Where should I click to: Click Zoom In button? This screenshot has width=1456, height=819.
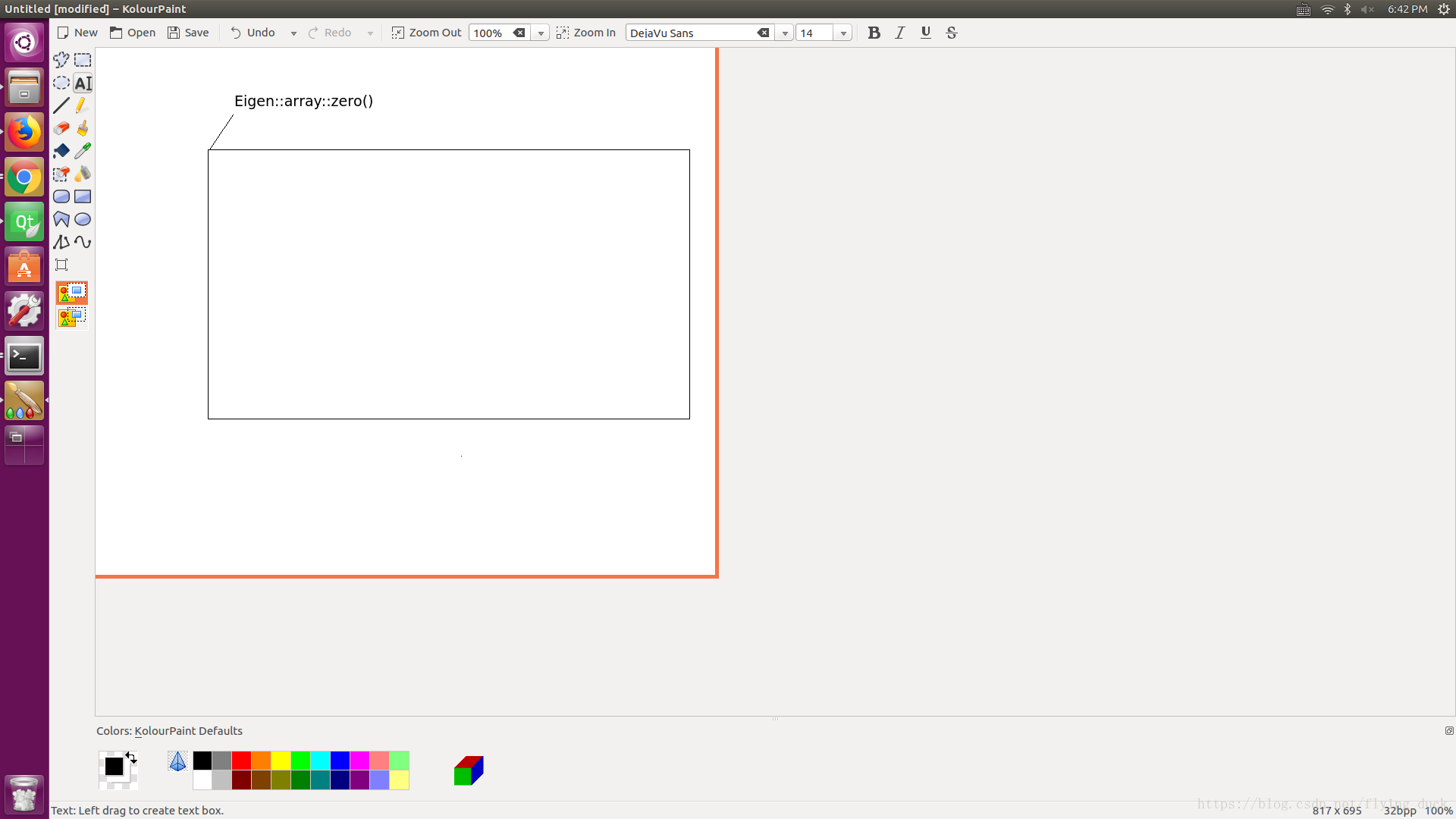[x=585, y=33]
